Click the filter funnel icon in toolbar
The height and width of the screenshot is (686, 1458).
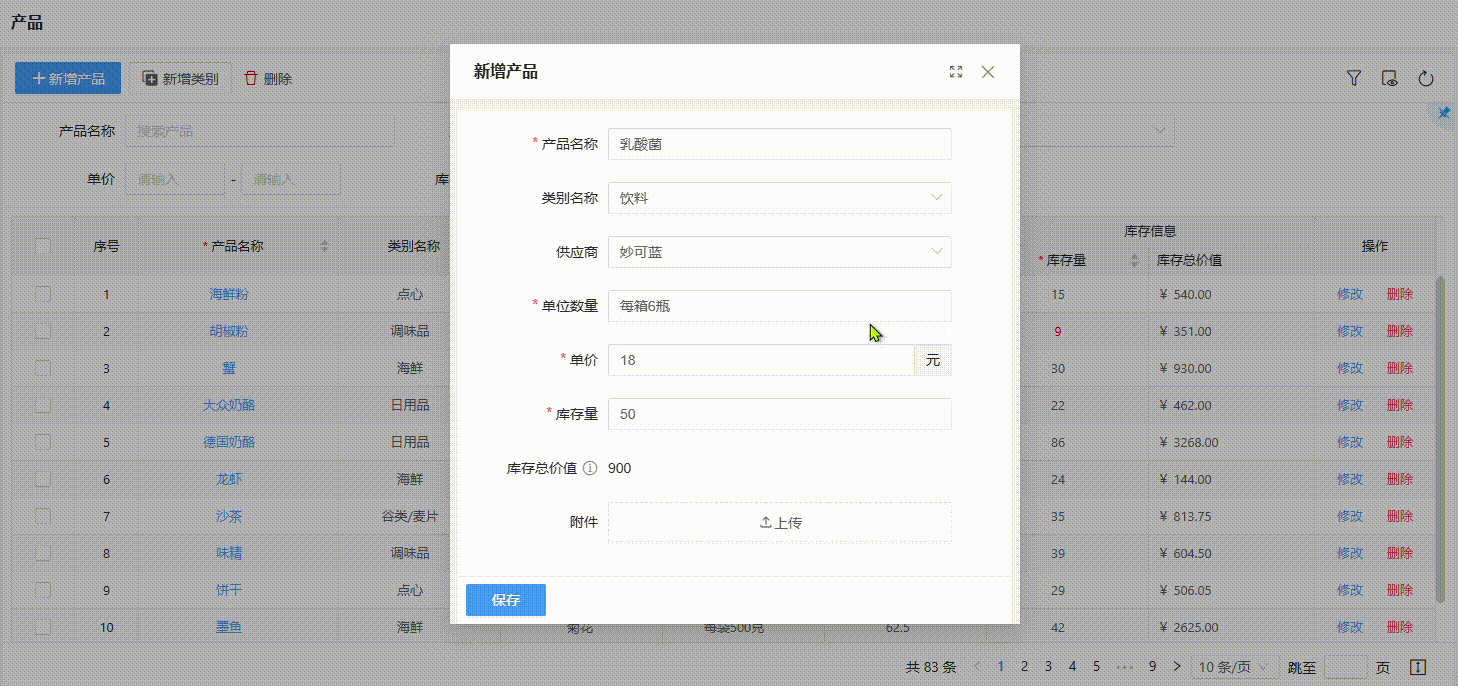point(1354,78)
